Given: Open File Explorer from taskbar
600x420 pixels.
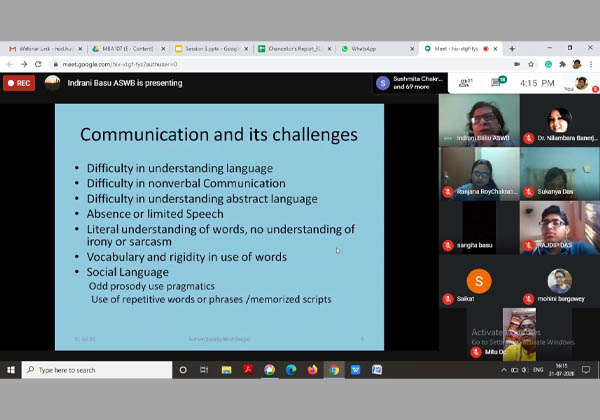Looking at the screenshot, I should [227, 370].
